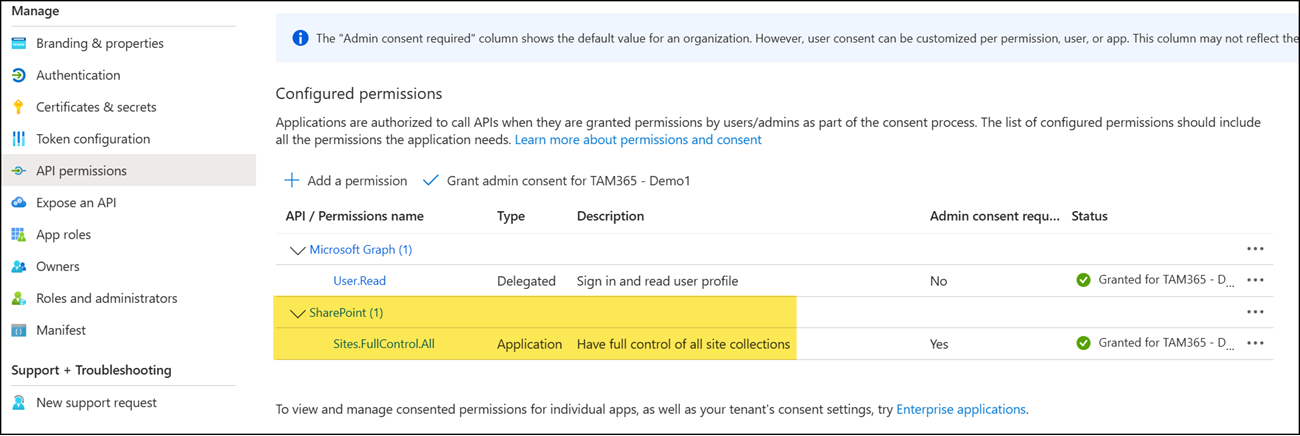This screenshot has height=436, width=1300.
Task: Click the Branding & properties icon
Action: point(18,43)
